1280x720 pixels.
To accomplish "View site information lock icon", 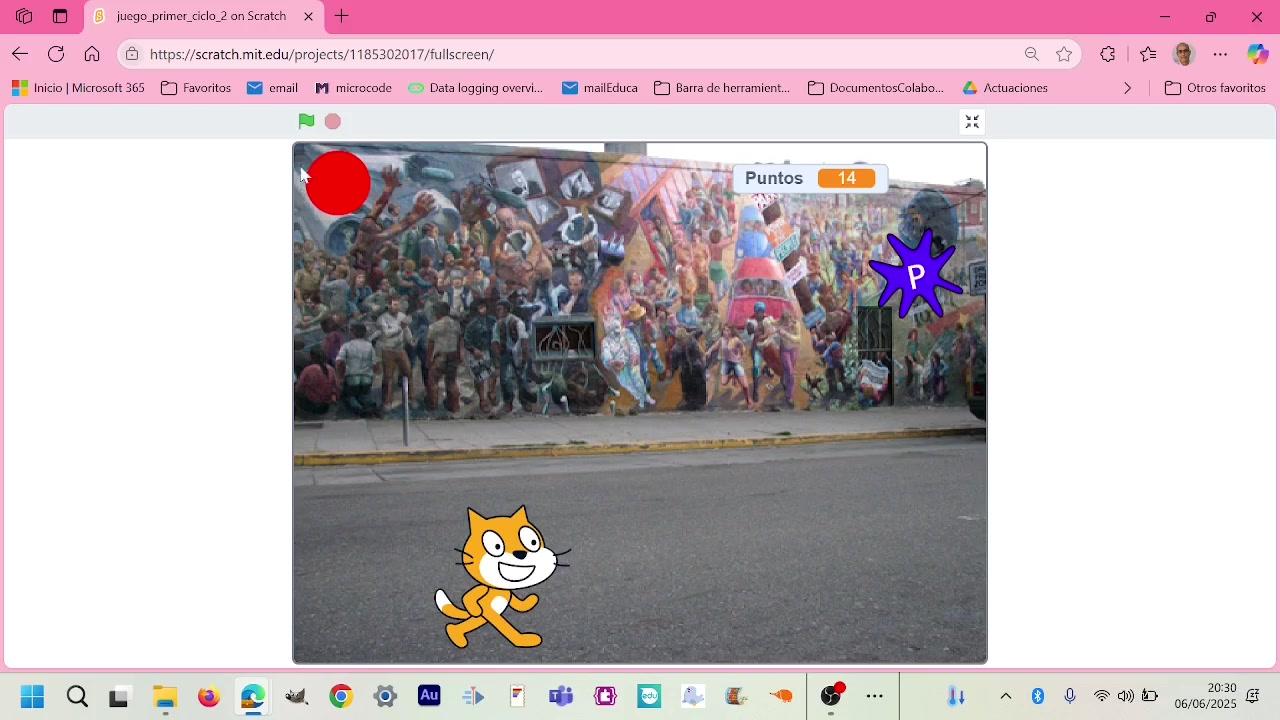I will click(132, 54).
